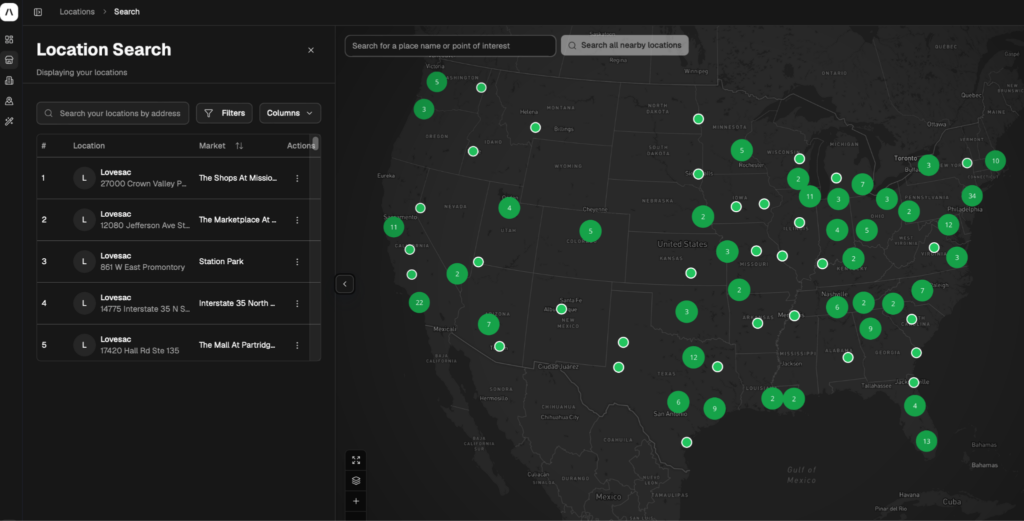Open actions menu for 12080 Jefferson Ave row
1024x521 pixels.
297,220
